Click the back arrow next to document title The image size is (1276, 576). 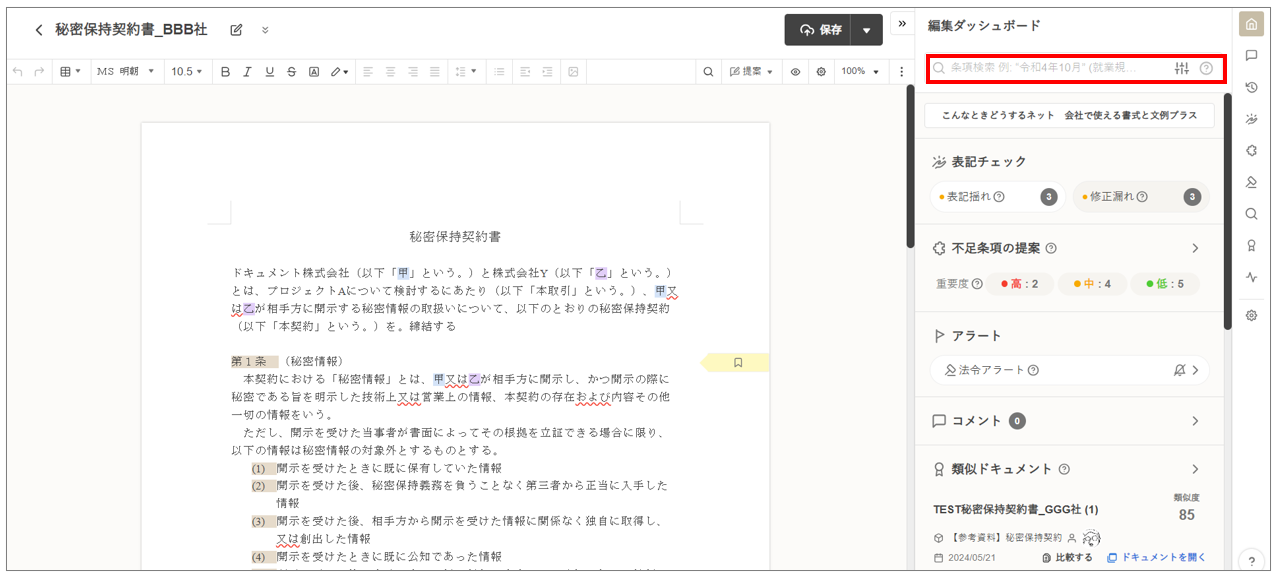point(39,30)
